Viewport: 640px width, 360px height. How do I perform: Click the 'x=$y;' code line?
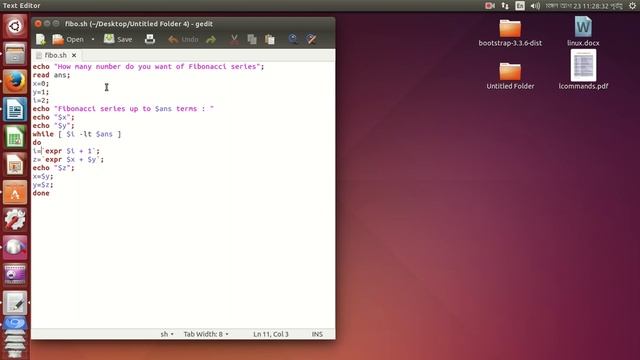point(43,176)
